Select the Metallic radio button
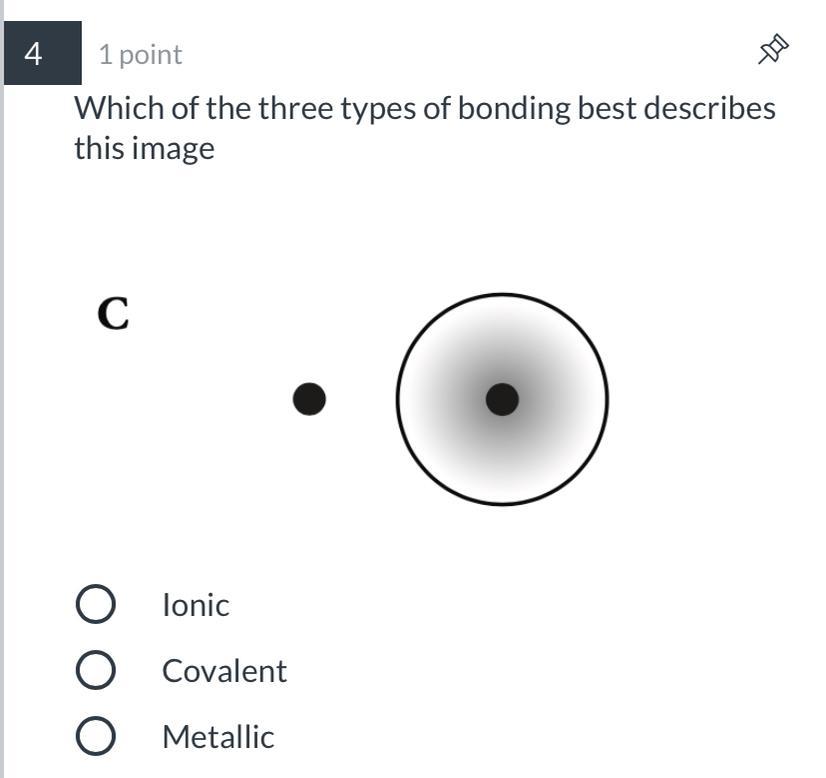 pyautogui.click(x=95, y=735)
